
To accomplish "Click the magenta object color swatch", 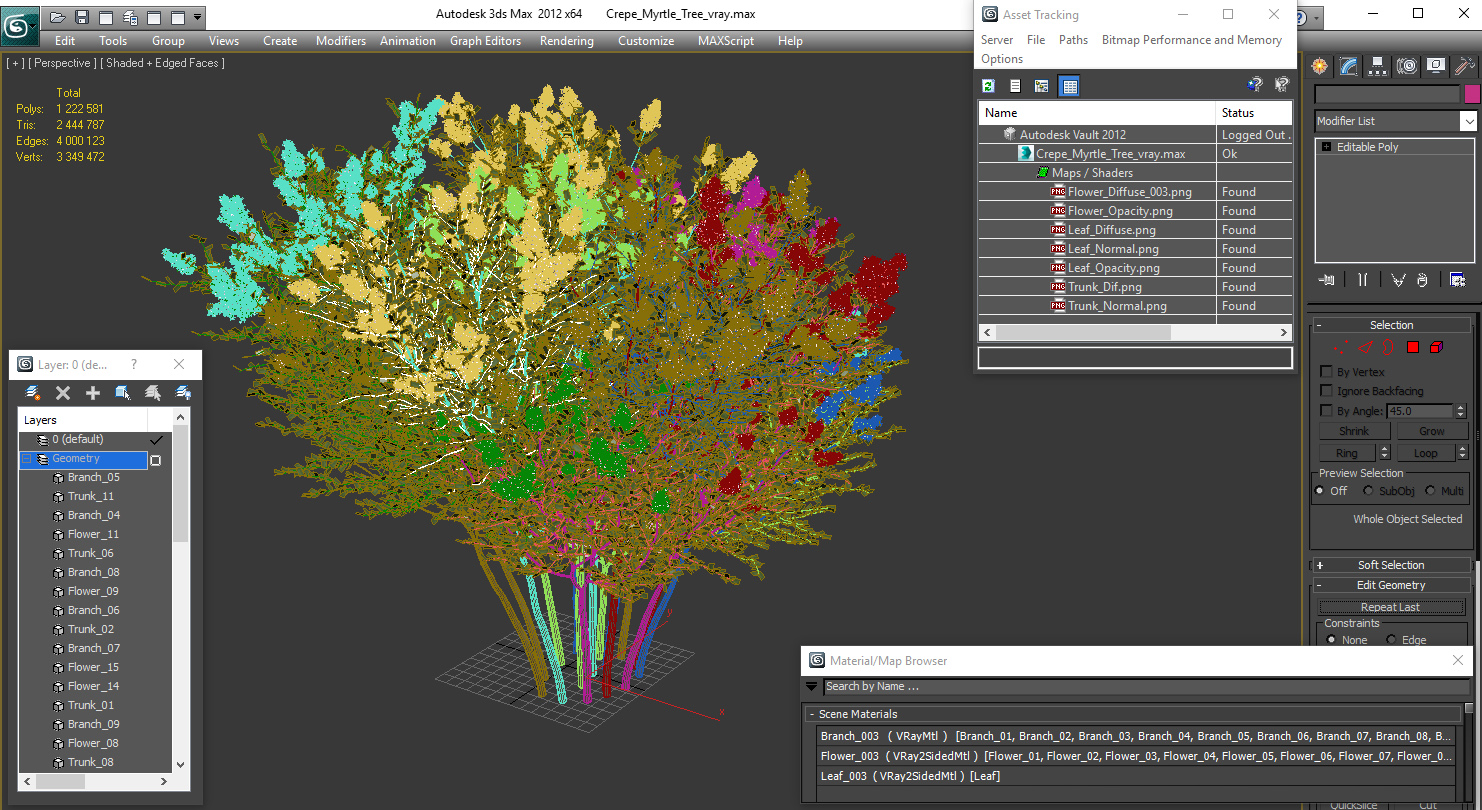I will point(1471,94).
